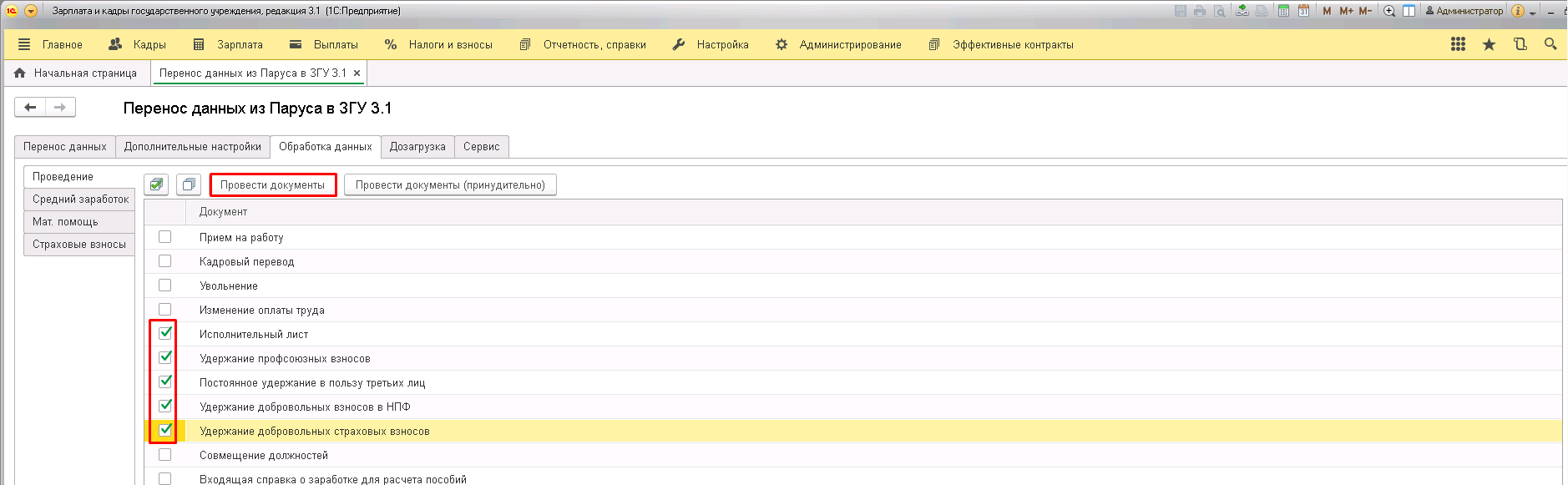
Task: Tick the Совмещение должностей checkbox
Action: tap(165, 455)
